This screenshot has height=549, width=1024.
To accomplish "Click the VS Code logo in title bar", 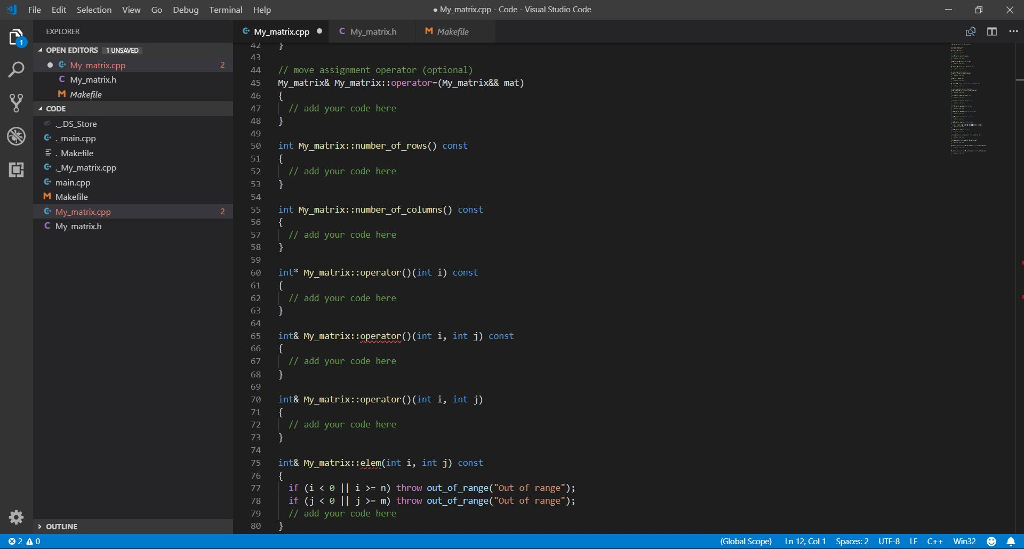I will (11, 10).
